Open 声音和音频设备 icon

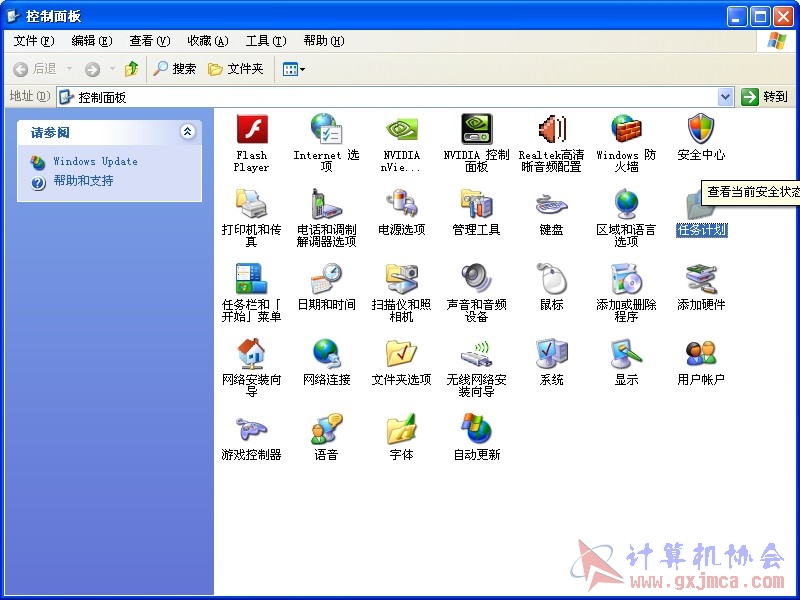(x=477, y=279)
